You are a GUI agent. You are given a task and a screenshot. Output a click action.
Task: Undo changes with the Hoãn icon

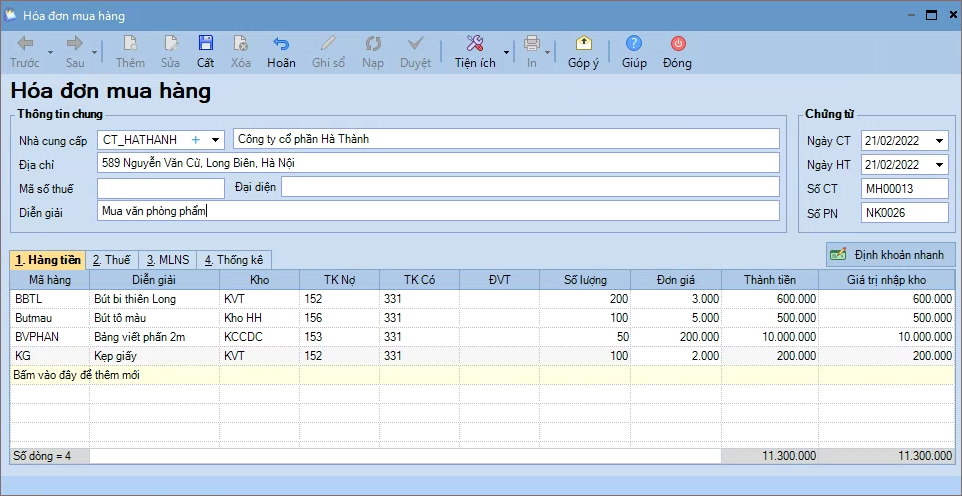[x=281, y=43]
